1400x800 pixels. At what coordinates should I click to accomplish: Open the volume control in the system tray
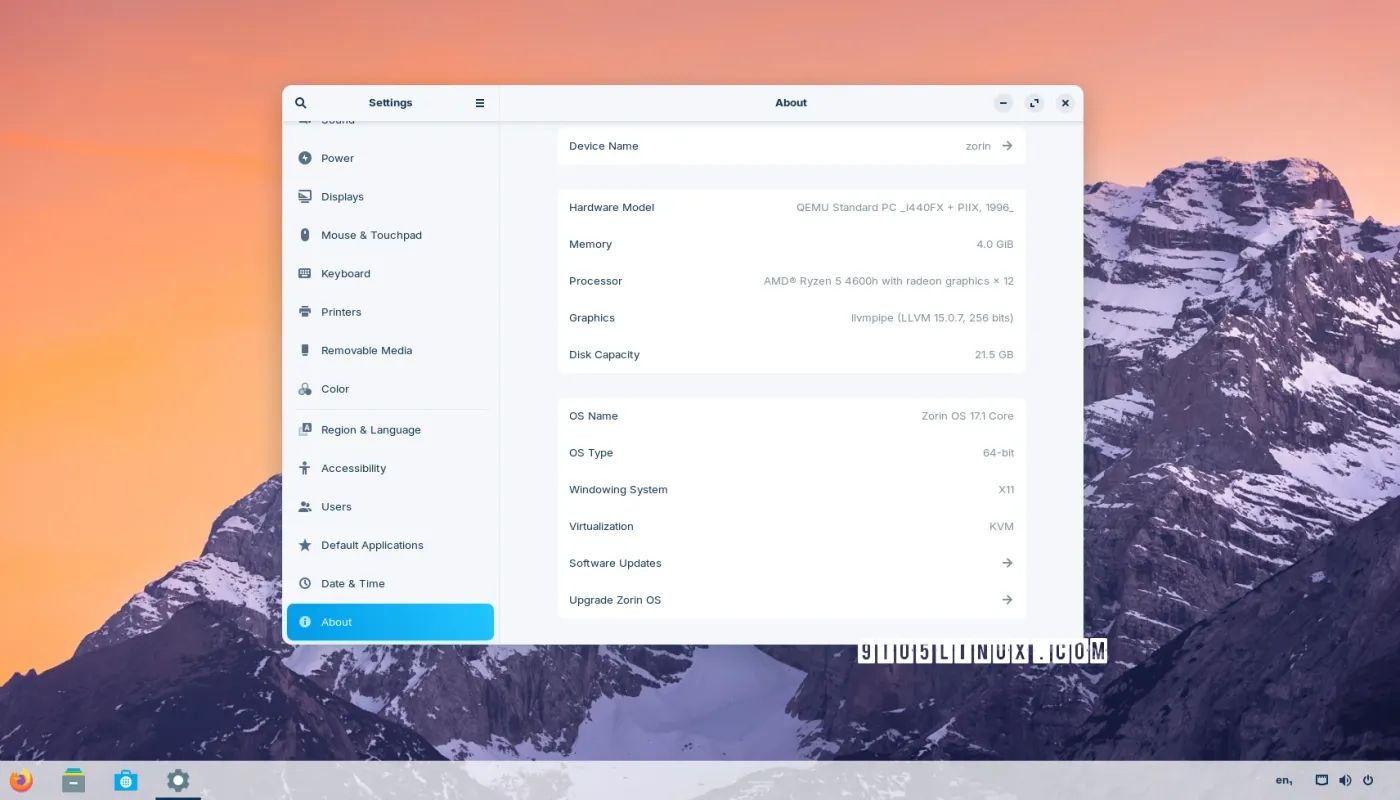[1345, 780]
